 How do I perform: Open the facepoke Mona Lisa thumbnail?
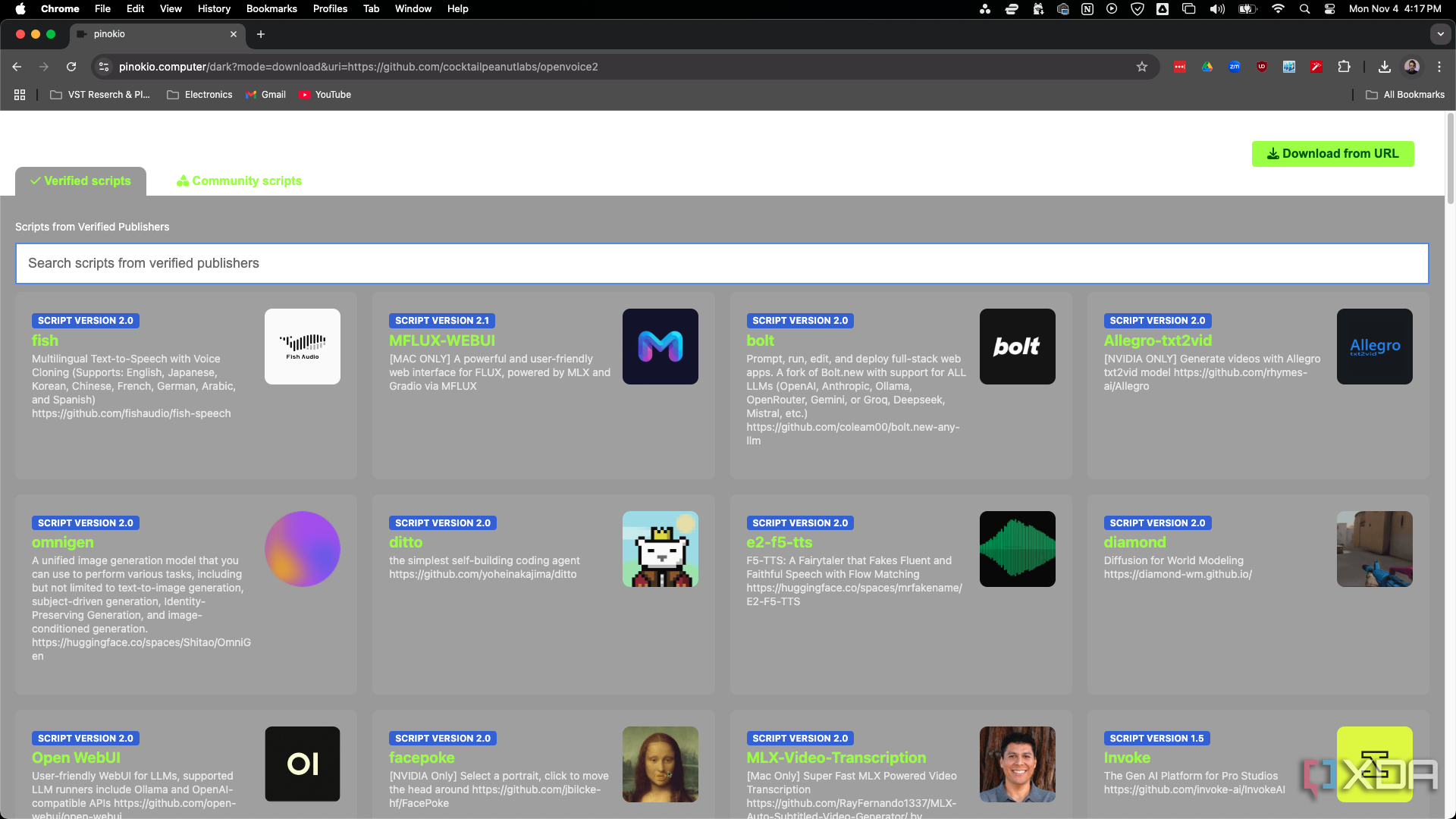661,764
